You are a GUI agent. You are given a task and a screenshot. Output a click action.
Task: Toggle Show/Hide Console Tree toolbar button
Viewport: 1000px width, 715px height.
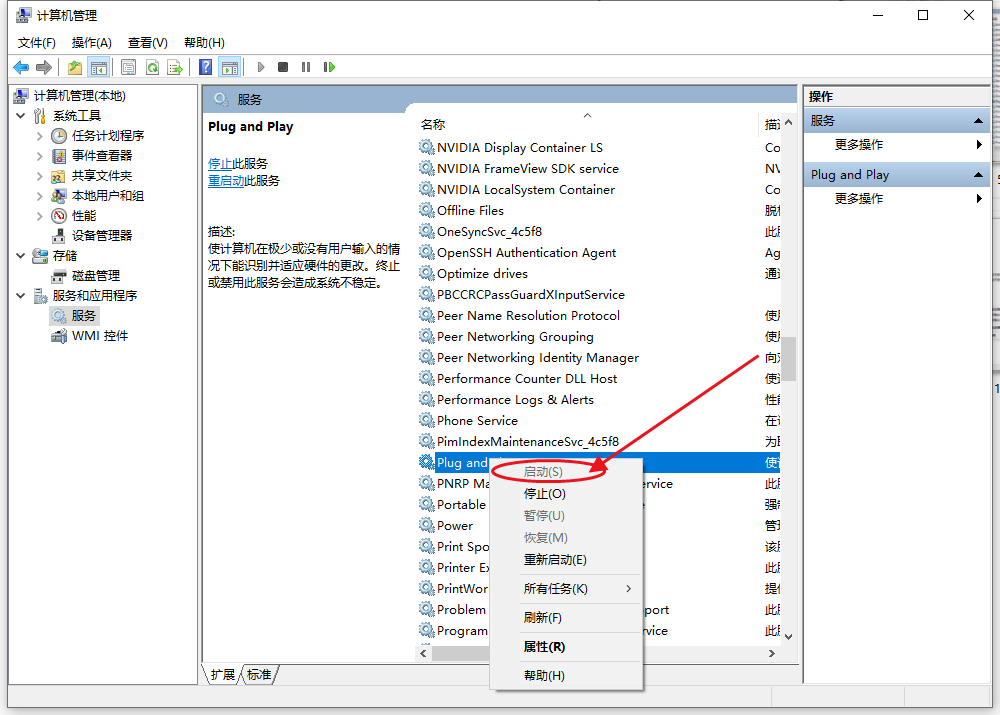tap(98, 67)
